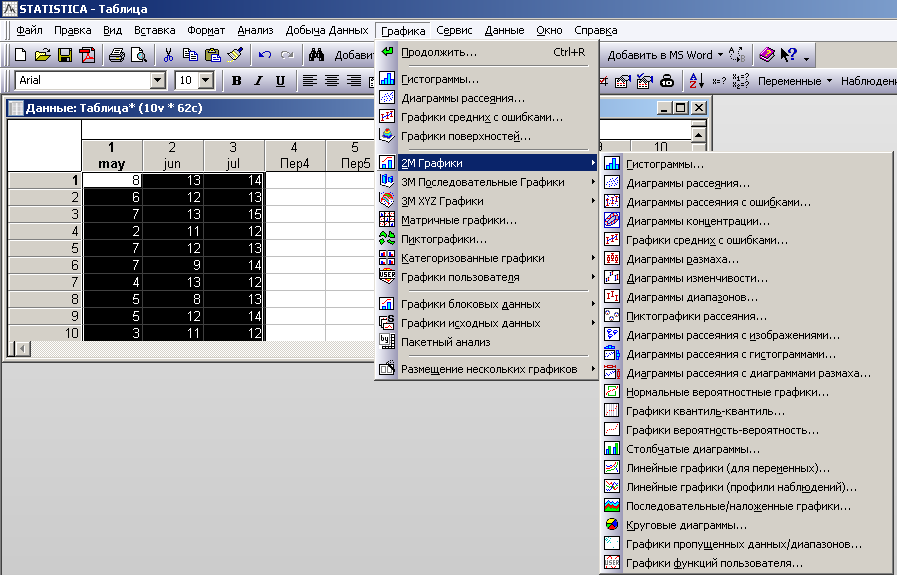Image resolution: width=897 pixels, height=575 pixels.
Task: Click the Open folder toolbar icon
Action: click(x=43, y=55)
